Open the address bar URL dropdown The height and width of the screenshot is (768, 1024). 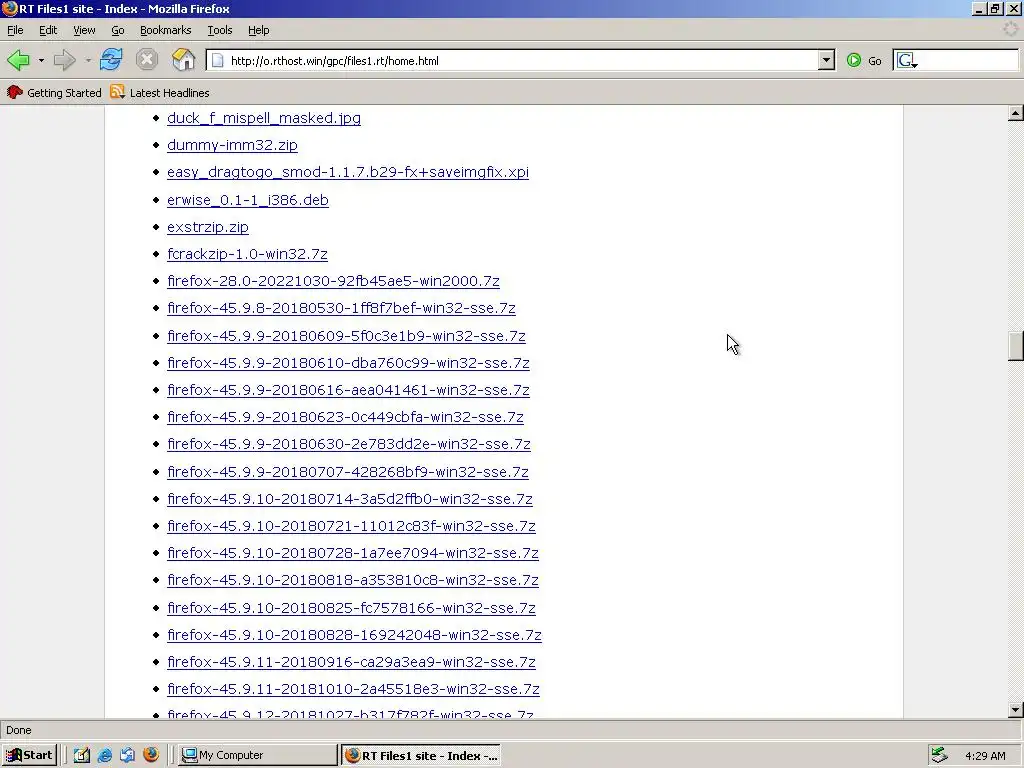[826, 61]
